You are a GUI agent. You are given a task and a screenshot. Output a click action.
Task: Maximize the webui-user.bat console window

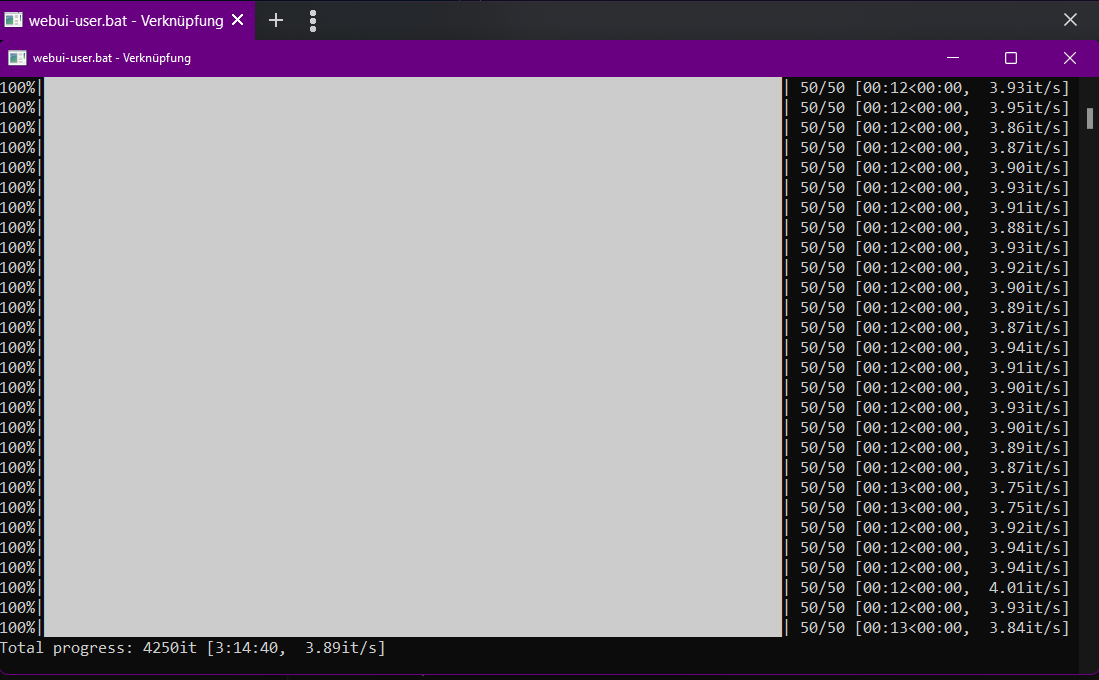[1011, 58]
